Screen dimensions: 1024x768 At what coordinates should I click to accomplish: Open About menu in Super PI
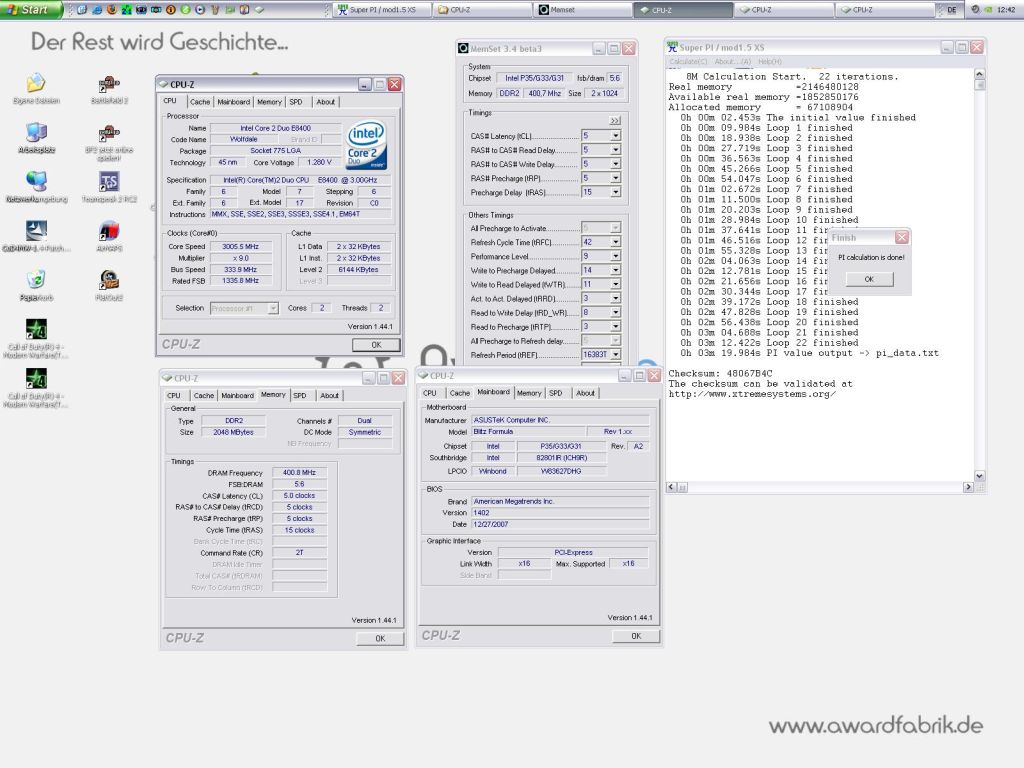coord(733,61)
